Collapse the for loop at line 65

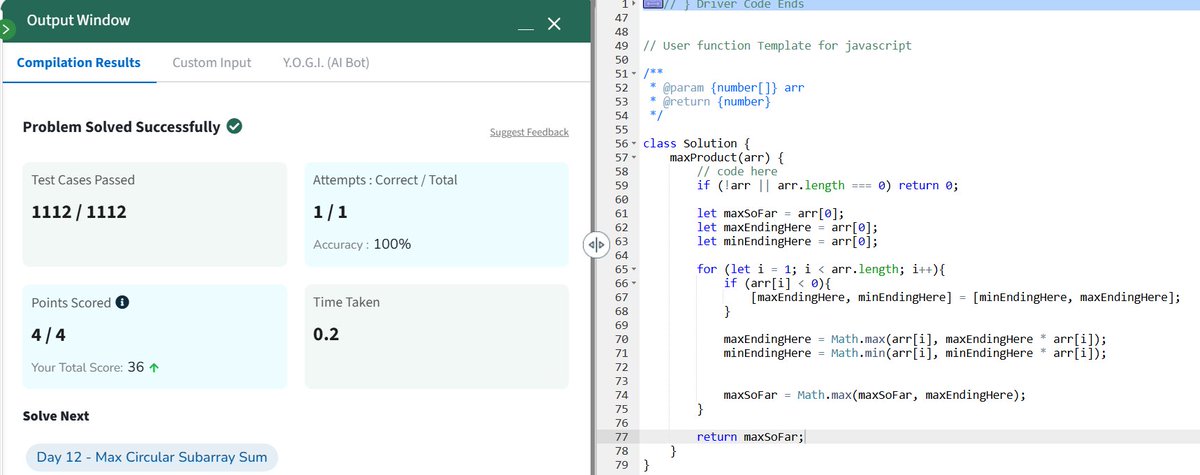tap(634, 269)
